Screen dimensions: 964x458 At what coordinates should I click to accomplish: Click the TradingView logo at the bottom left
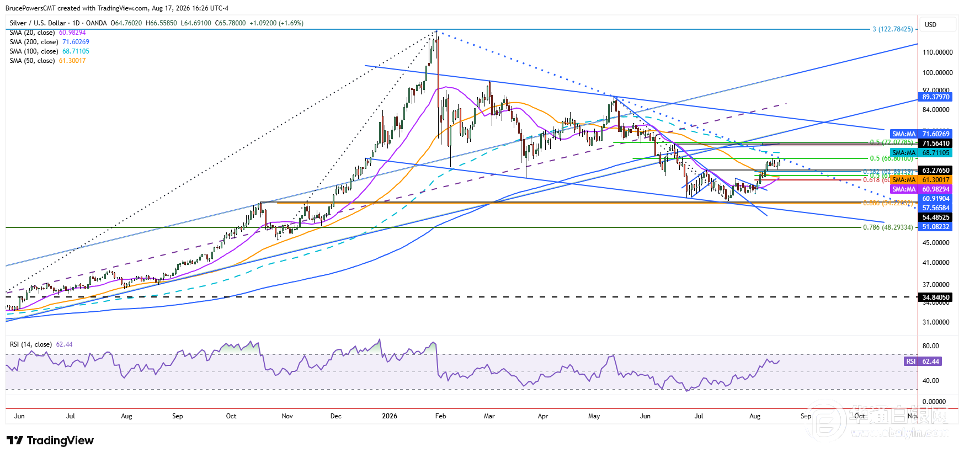pos(50,441)
